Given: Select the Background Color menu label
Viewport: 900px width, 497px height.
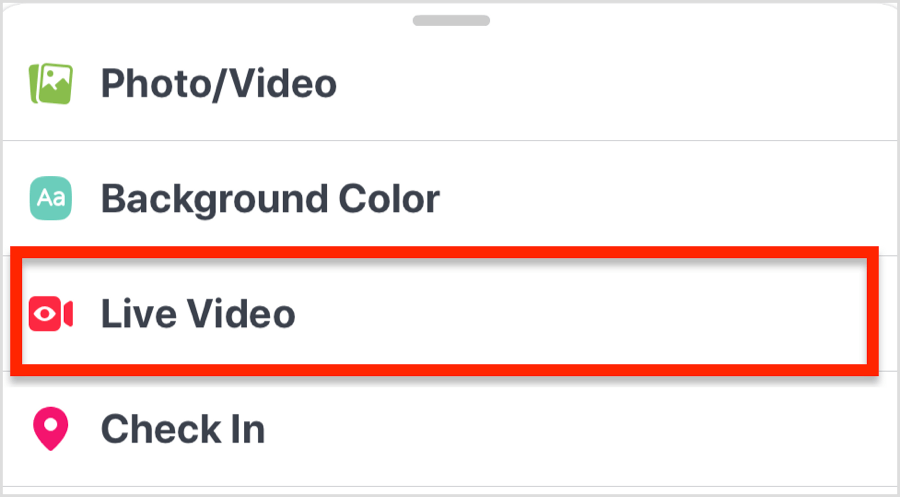Looking at the screenshot, I should click(270, 199).
